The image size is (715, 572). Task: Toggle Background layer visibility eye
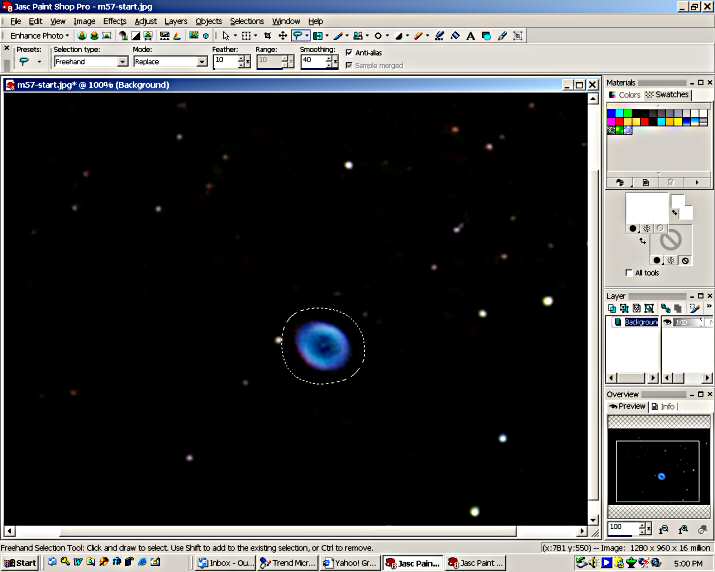(668, 322)
